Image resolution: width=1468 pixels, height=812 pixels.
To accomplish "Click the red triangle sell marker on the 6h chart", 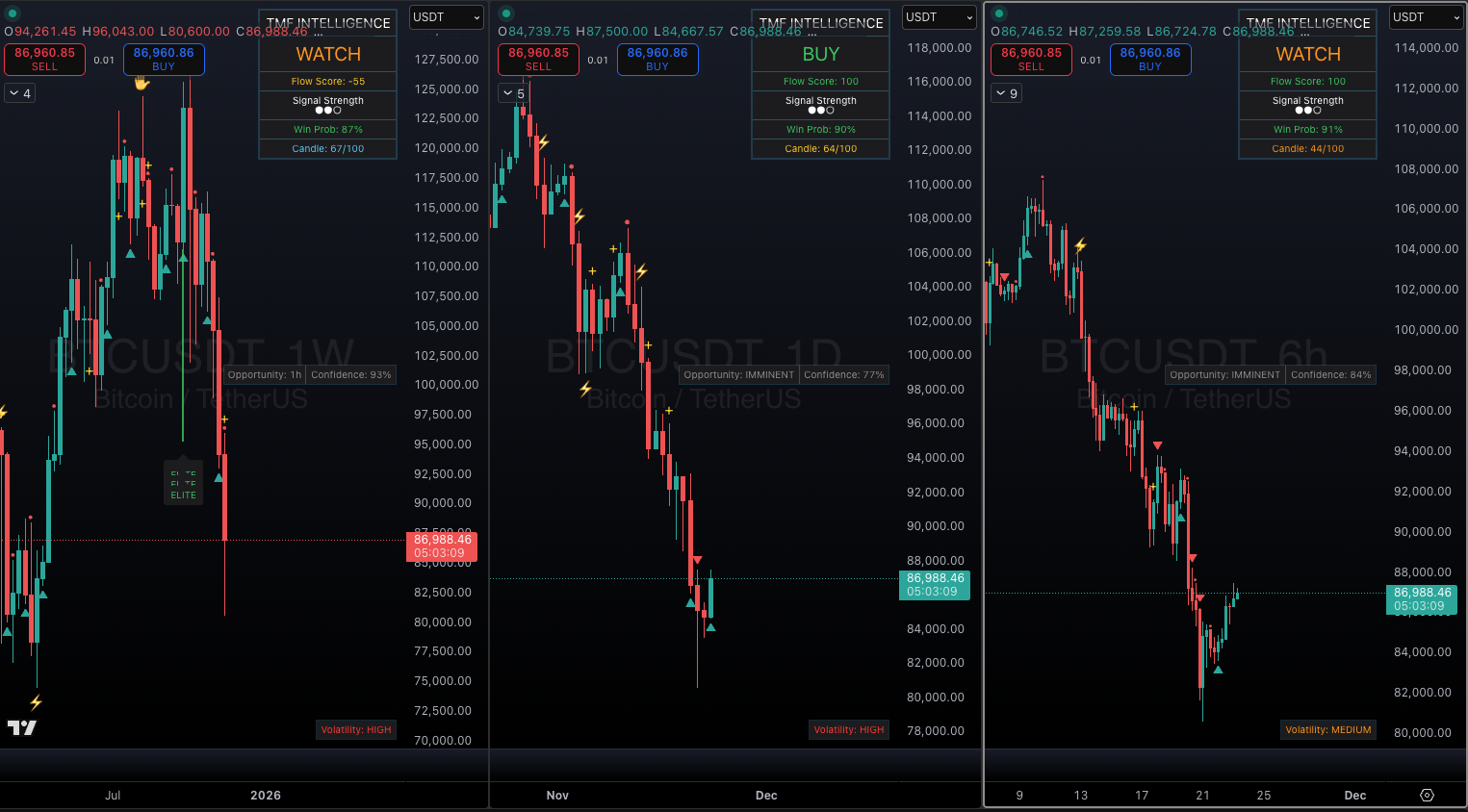I will 1156,445.
